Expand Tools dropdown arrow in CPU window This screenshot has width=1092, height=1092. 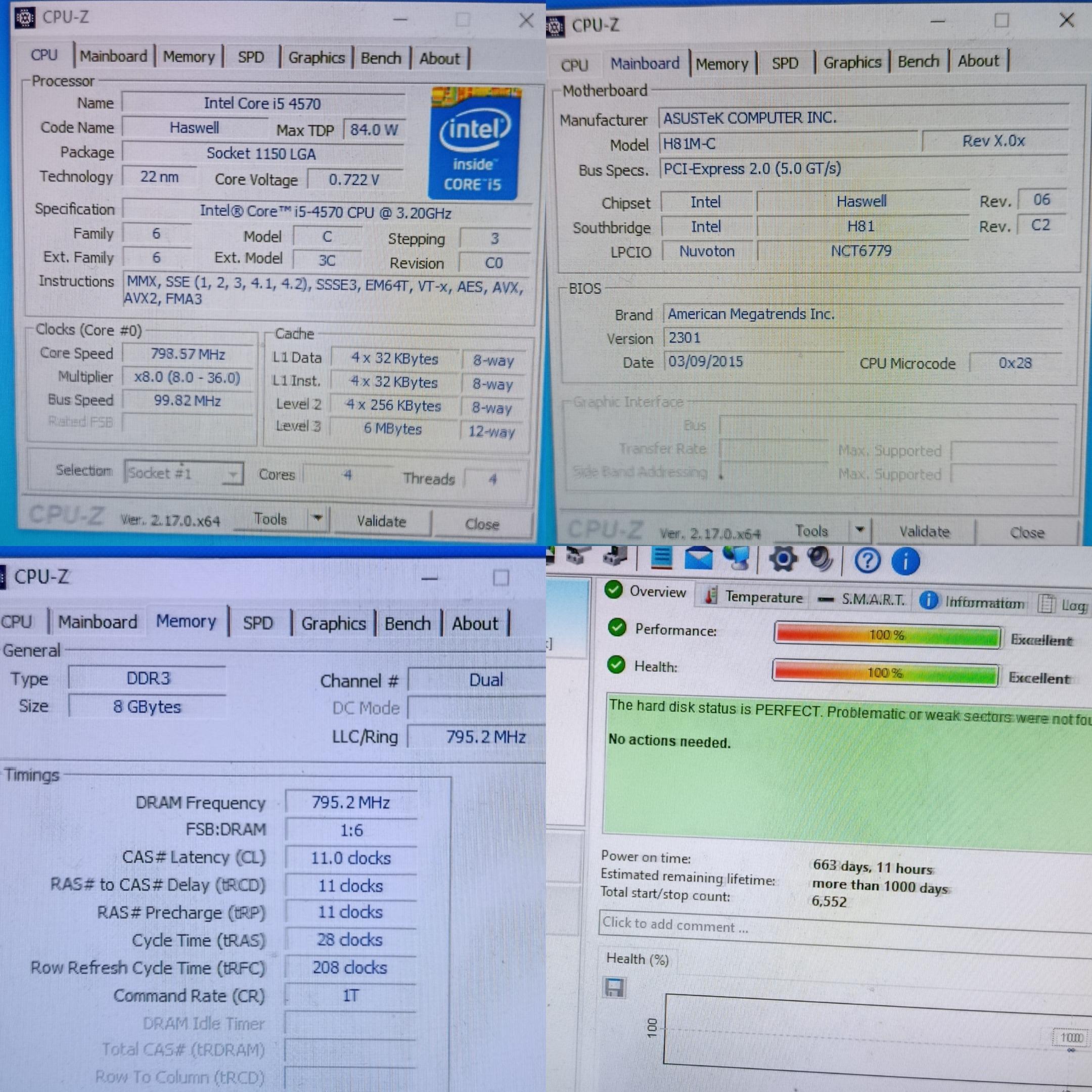(x=317, y=518)
